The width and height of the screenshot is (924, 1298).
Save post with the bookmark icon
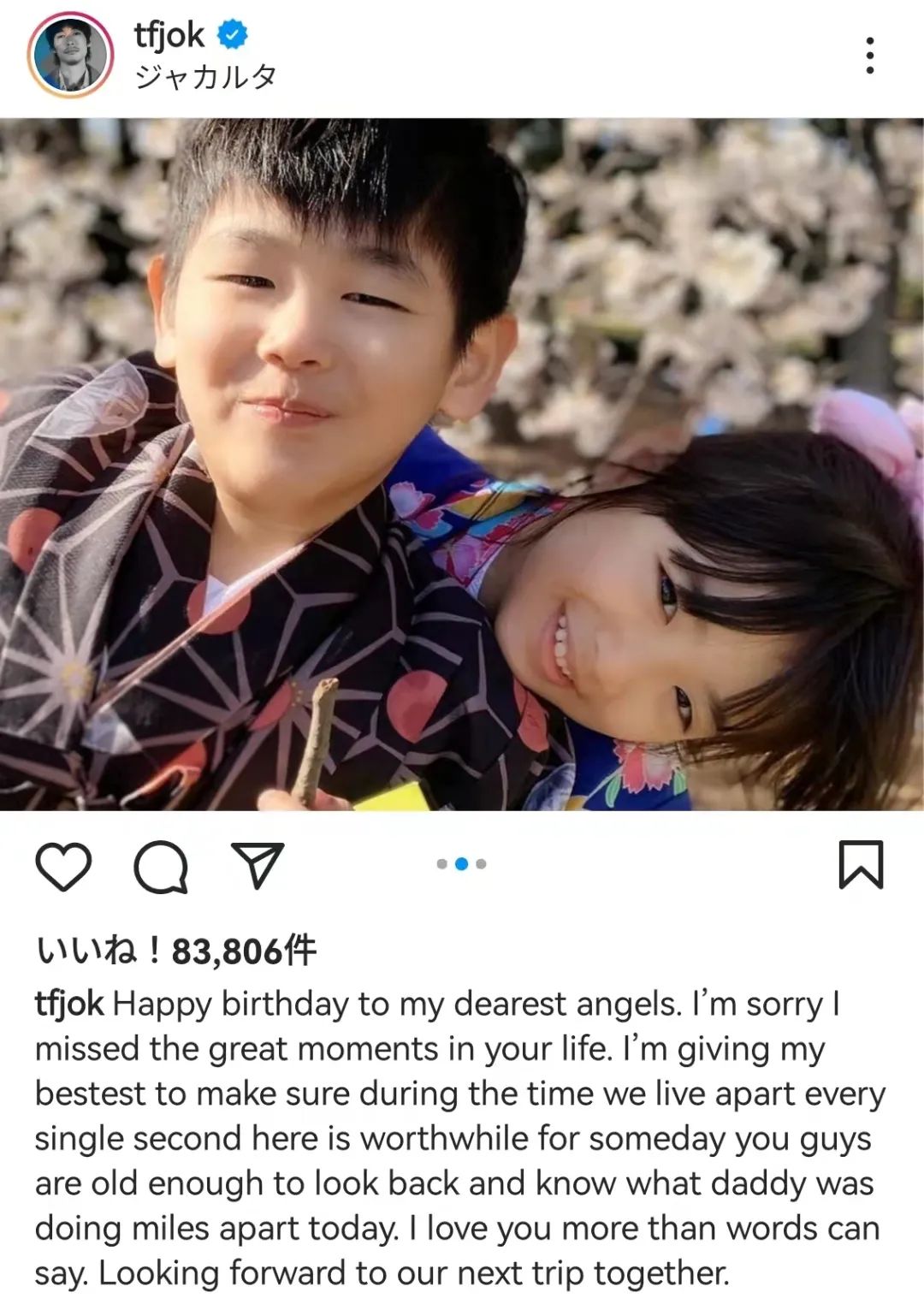(x=860, y=865)
